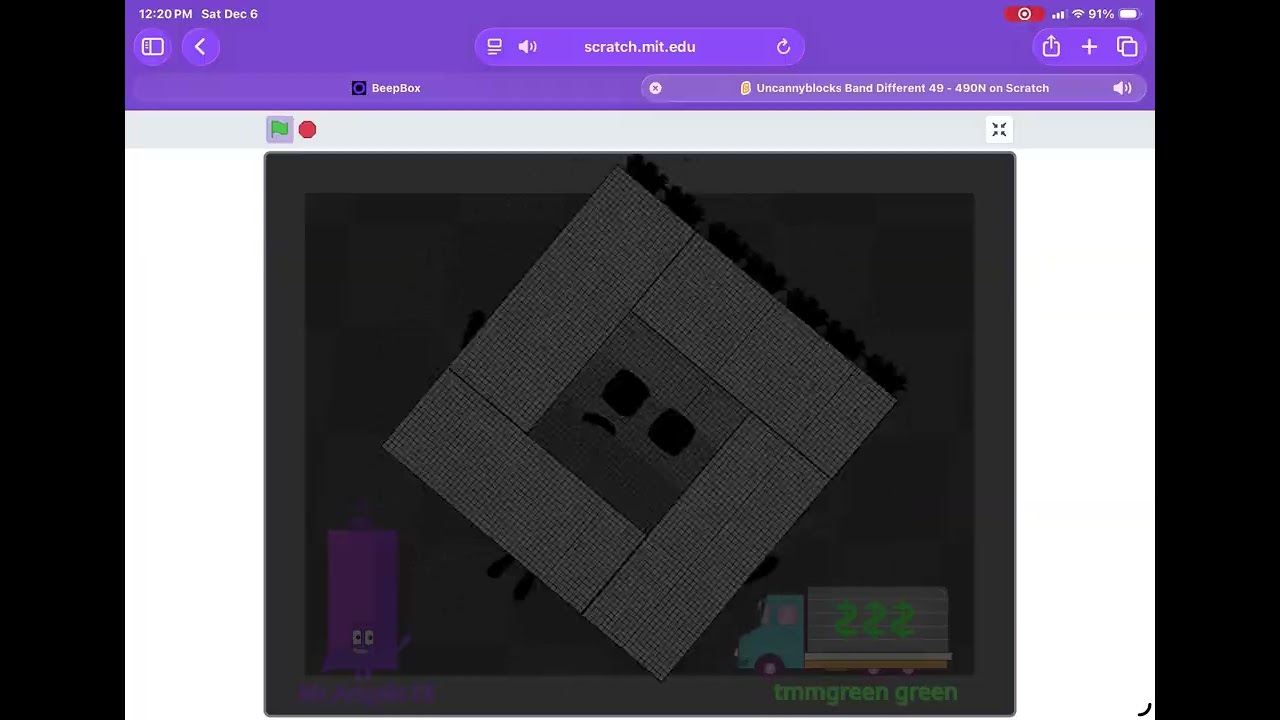Click the 'tmmgreen green' label
The width and height of the screenshot is (1280, 720).
point(866,692)
